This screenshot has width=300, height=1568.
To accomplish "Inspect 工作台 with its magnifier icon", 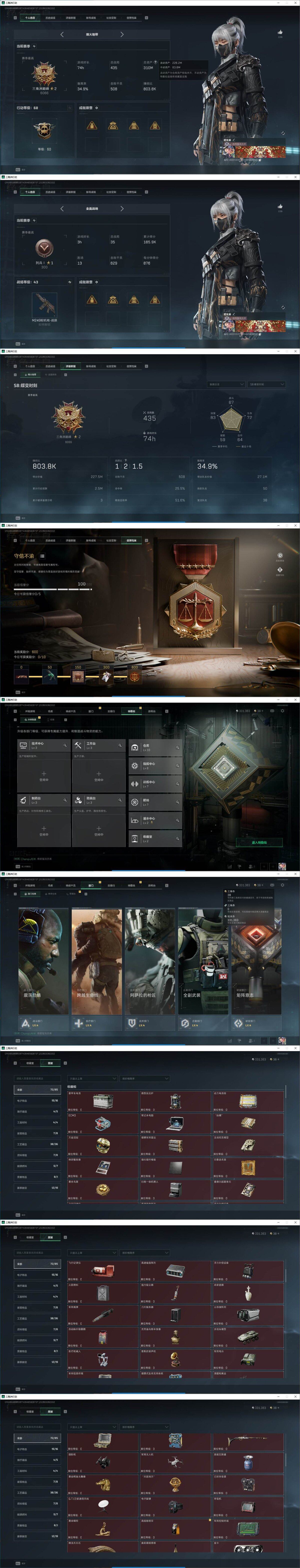I will [119, 746].
